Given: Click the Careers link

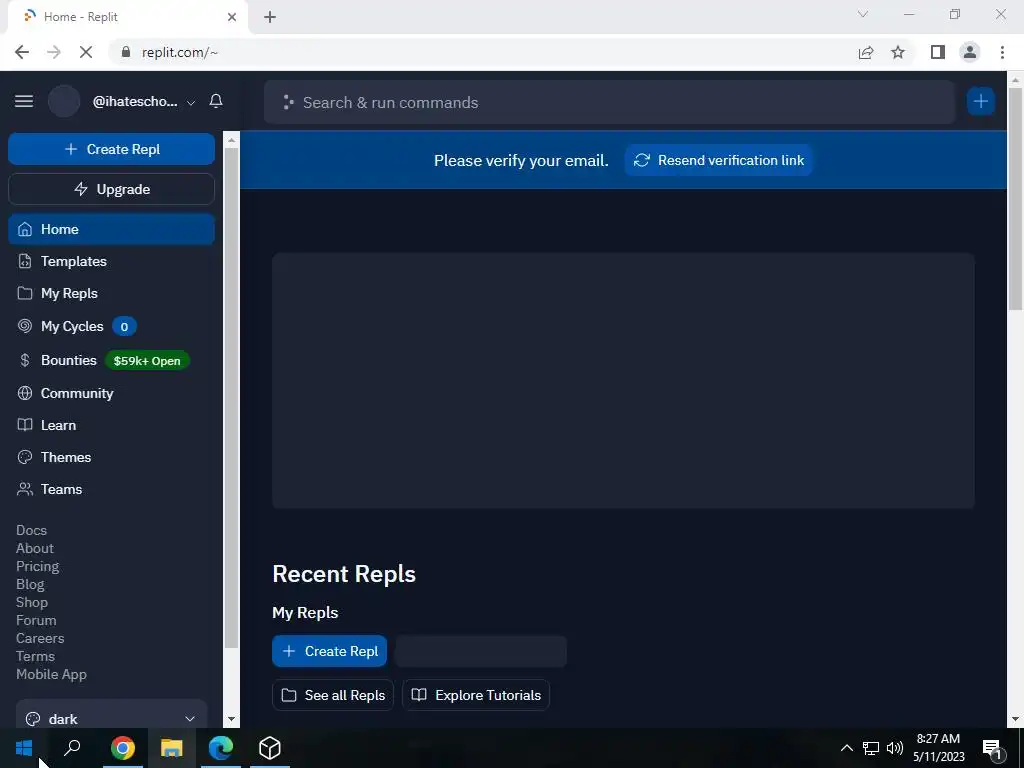Looking at the screenshot, I should 40,638.
